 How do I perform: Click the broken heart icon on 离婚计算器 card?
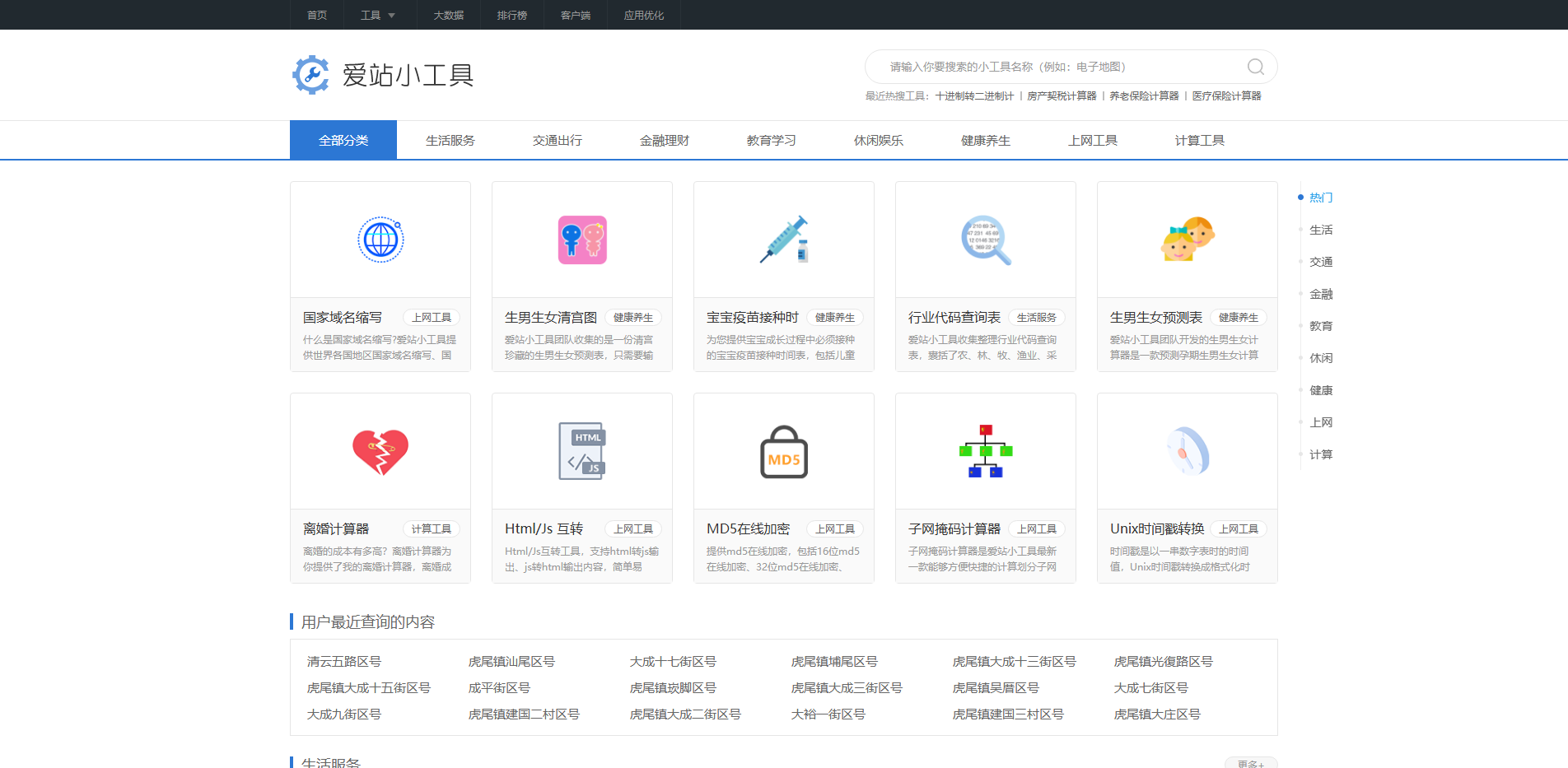[x=380, y=450]
